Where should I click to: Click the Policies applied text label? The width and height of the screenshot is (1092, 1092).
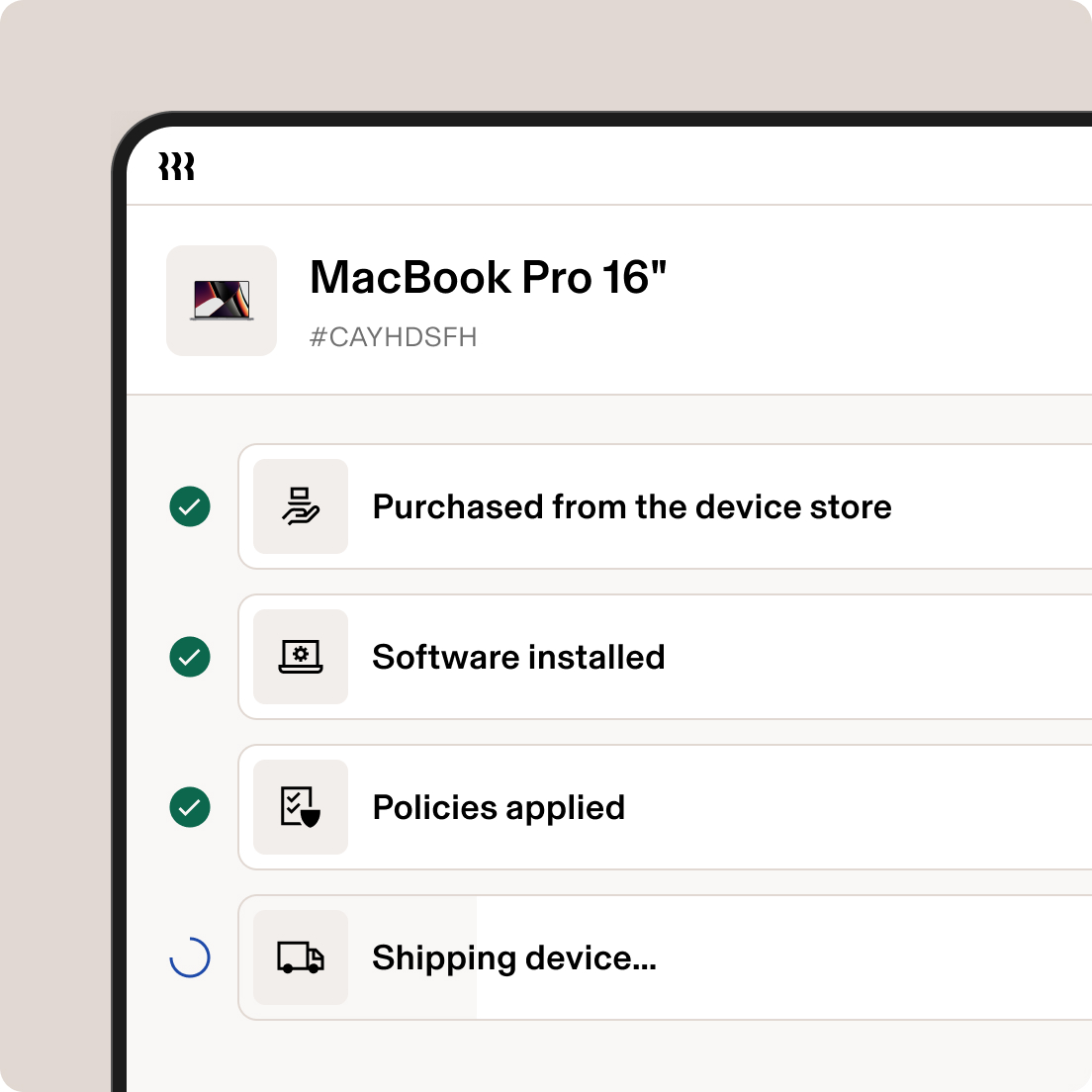(x=499, y=808)
